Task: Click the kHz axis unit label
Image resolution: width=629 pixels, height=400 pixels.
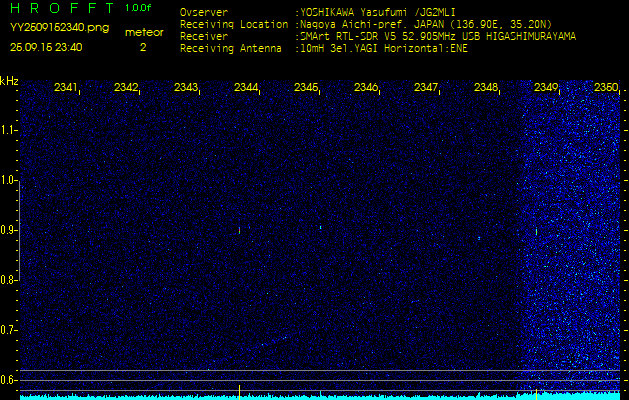Action: (x=9, y=81)
